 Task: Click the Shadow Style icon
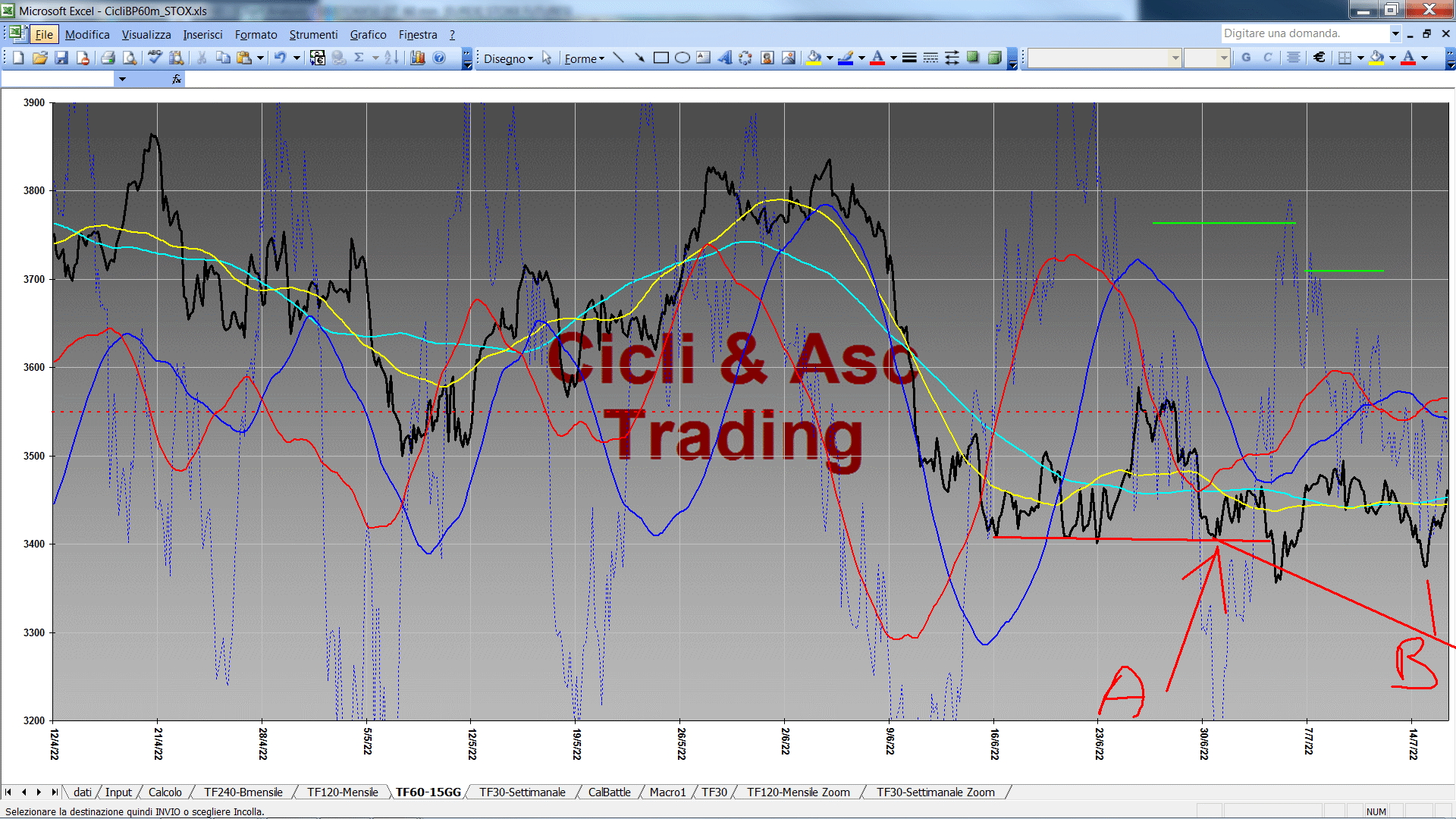[973, 58]
